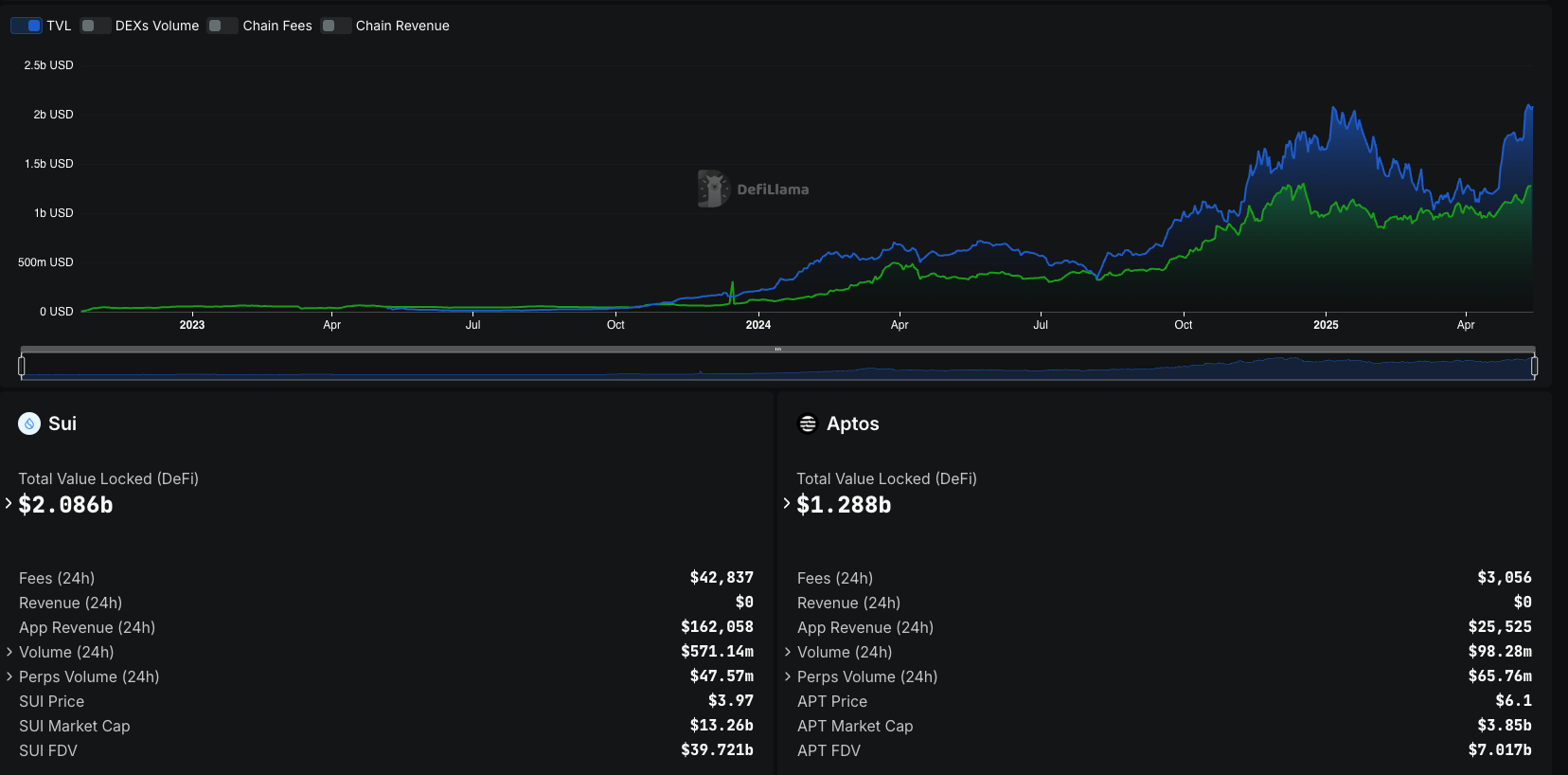Viewport: 1568px width, 775px height.
Task: Expand Sui Total Value Locked breakdown
Action: tap(9, 503)
